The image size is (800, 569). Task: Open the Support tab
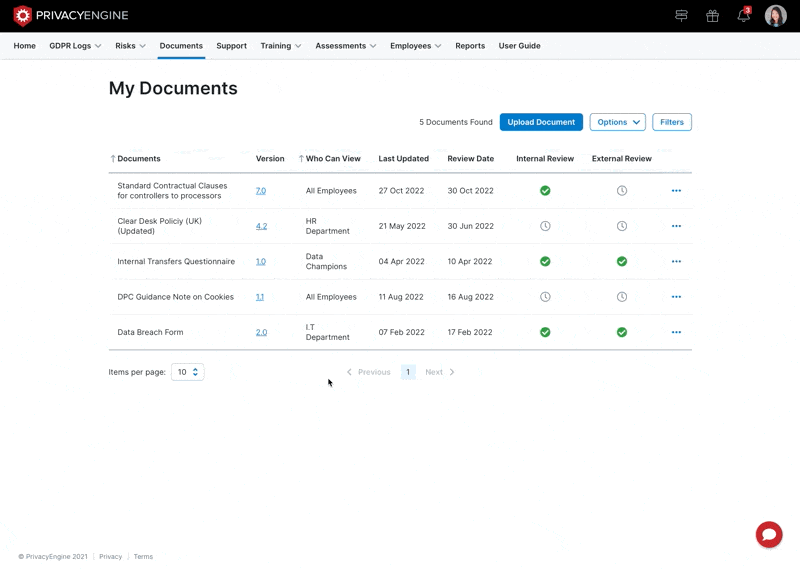(x=231, y=46)
